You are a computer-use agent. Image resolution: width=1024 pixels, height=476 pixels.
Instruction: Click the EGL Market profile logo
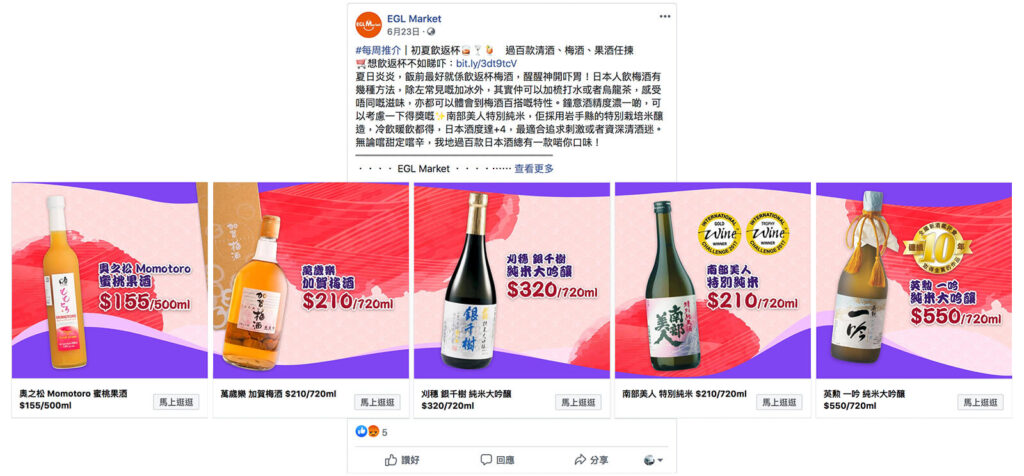pyautogui.click(x=368, y=24)
